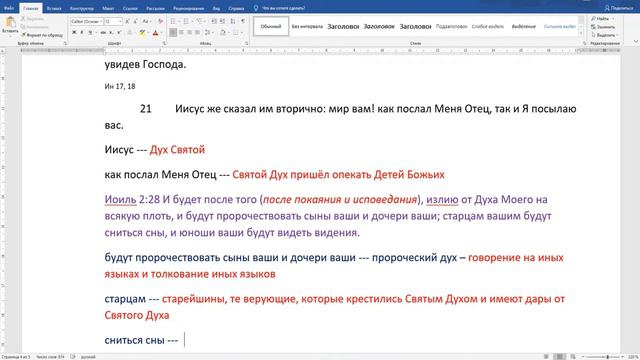Toggle the align left button

pyautogui.click(x=173, y=32)
